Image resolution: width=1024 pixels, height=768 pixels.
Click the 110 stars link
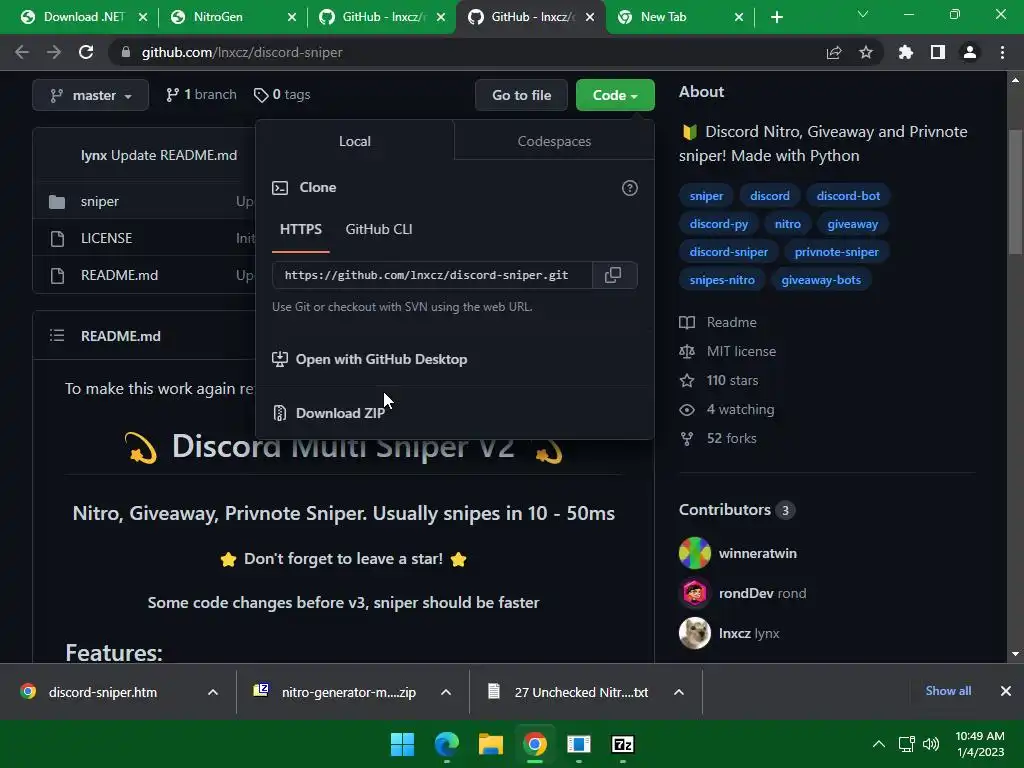tap(732, 381)
